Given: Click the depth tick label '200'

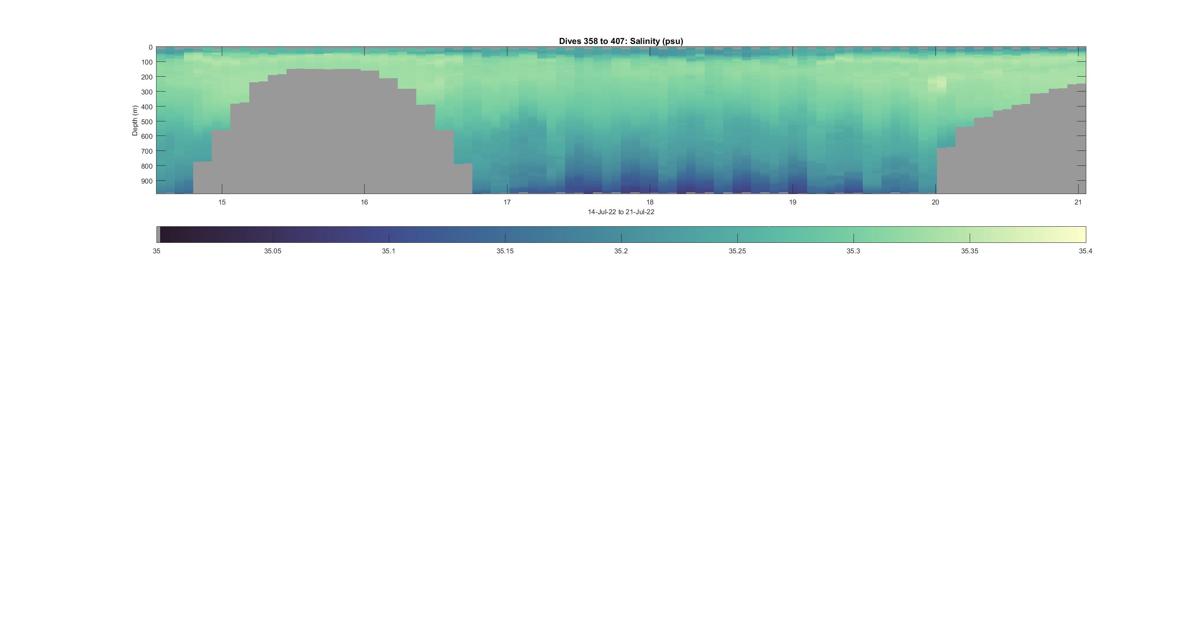Looking at the screenshot, I should 146,77.
